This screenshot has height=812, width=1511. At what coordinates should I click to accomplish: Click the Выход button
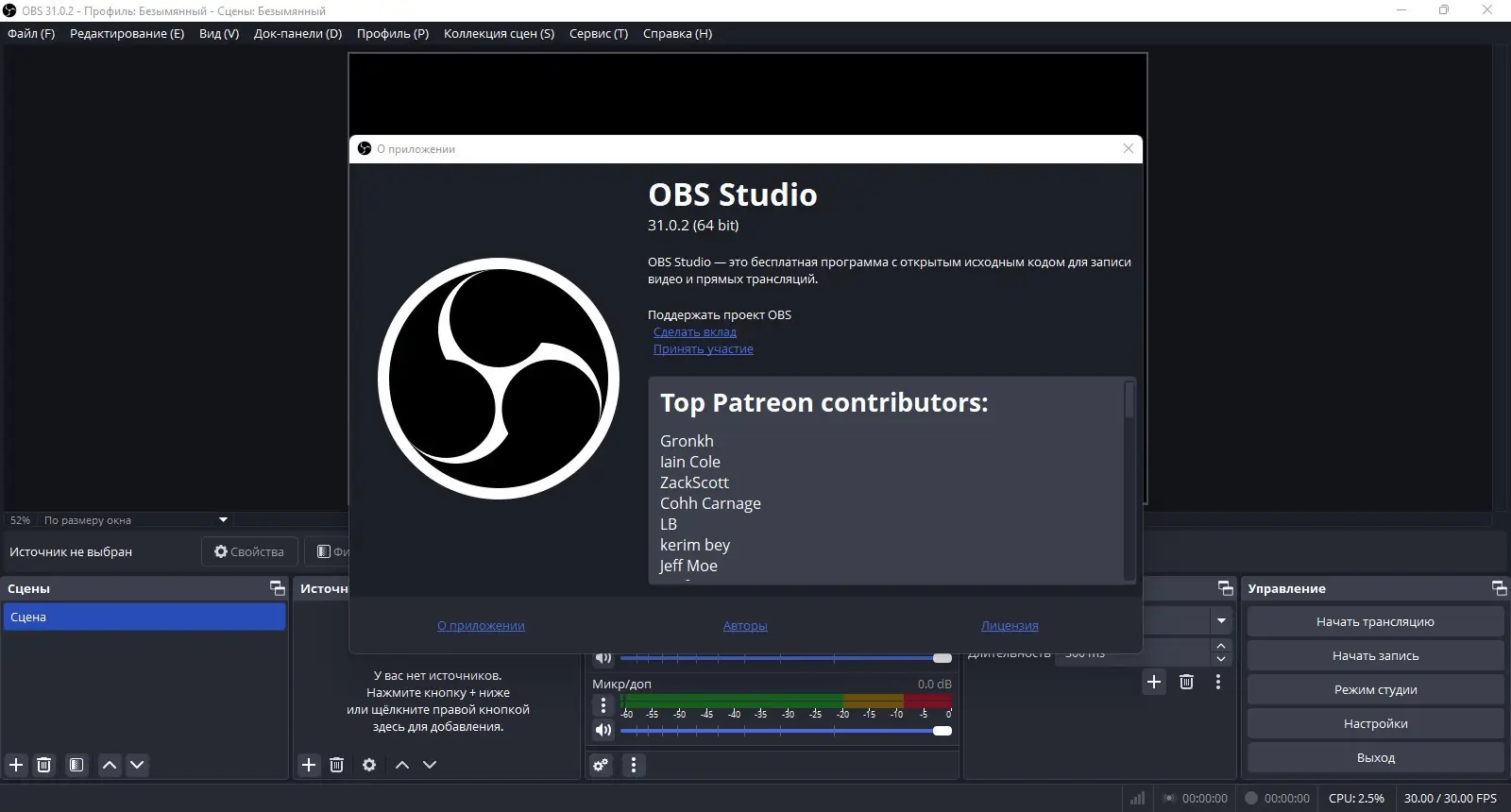pyautogui.click(x=1375, y=757)
